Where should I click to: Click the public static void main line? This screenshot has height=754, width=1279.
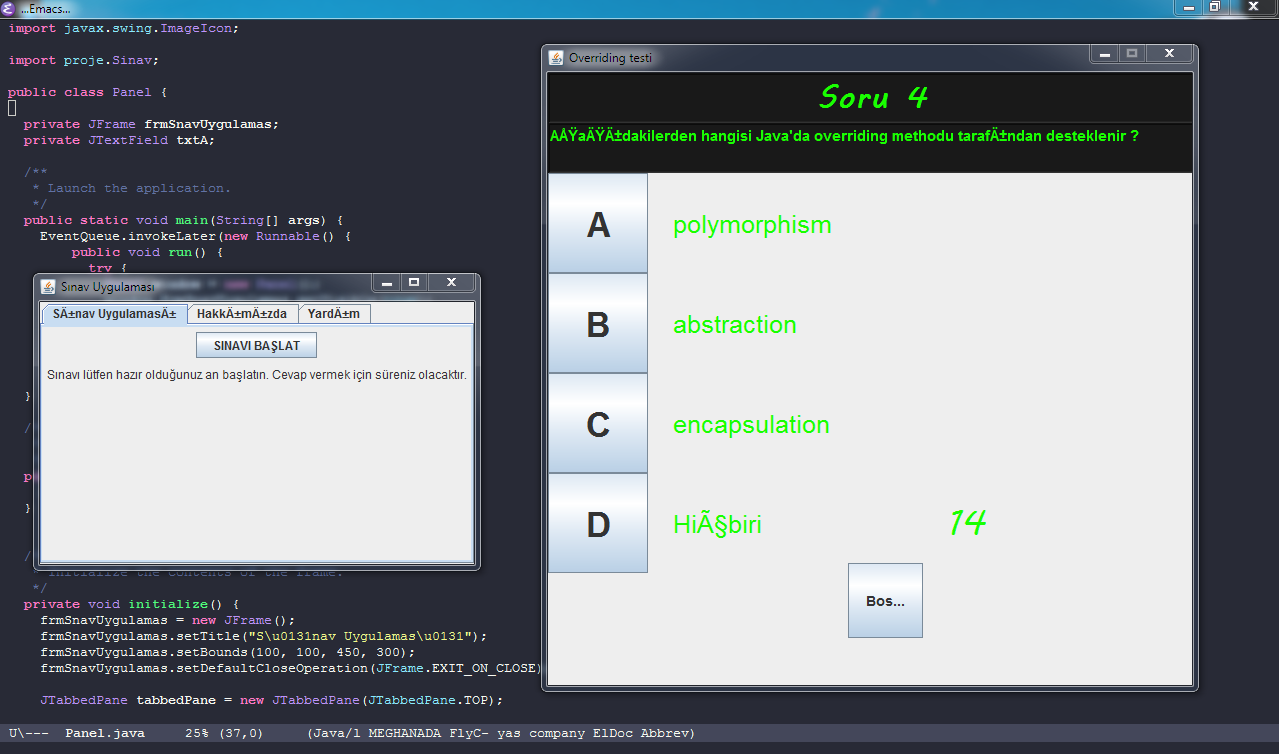pos(183,220)
